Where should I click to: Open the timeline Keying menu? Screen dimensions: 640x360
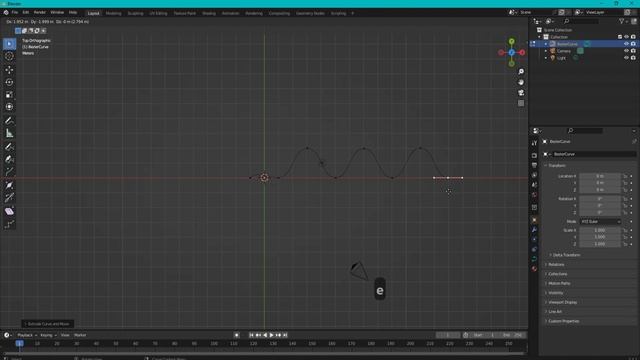point(48,335)
